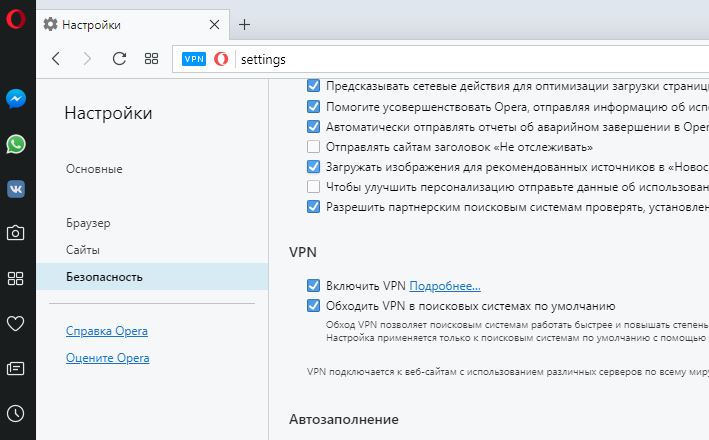The width and height of the screenshot is (709, 440).
Task: Open the Браузер settings section
Action: 88,223
